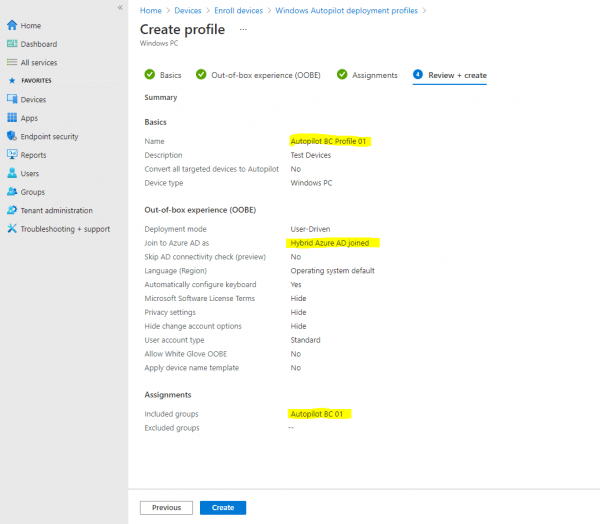Follow the Devices breadcrumb link

pos(188,11)
